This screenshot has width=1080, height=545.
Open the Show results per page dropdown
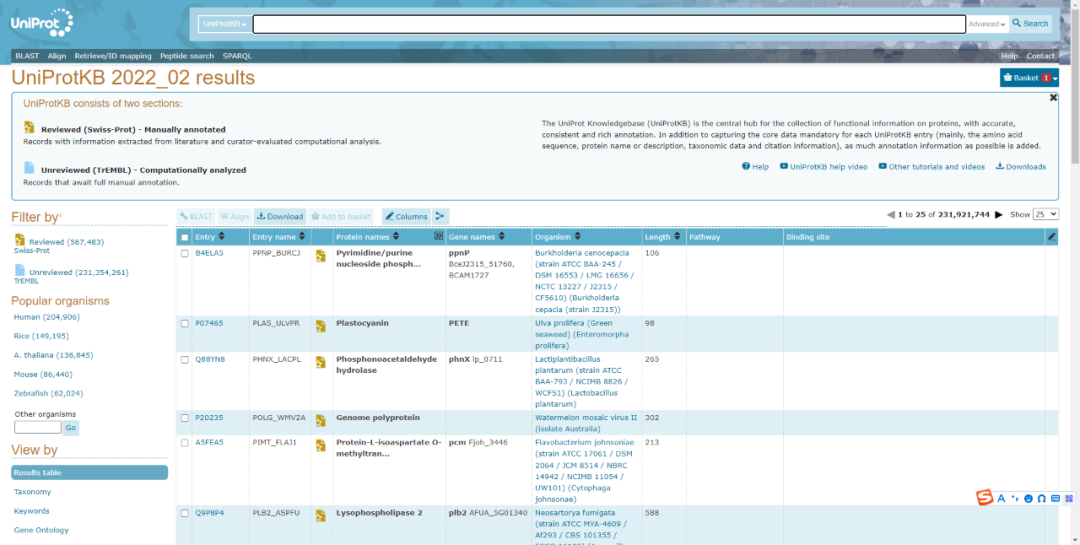1046,215
